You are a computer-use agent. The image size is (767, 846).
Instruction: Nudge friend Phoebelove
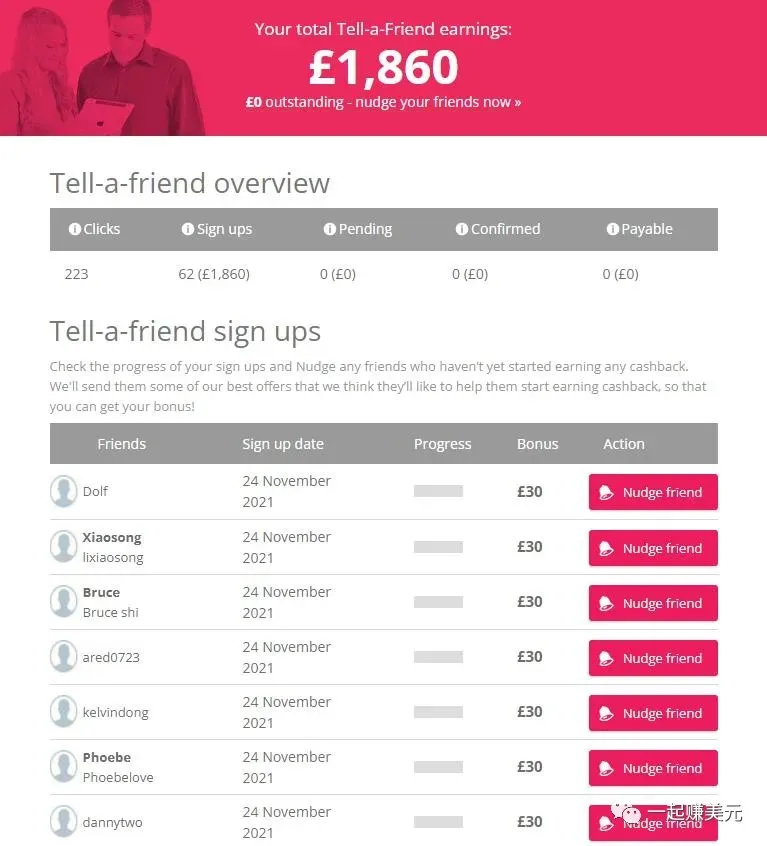(x=653, y=768)
